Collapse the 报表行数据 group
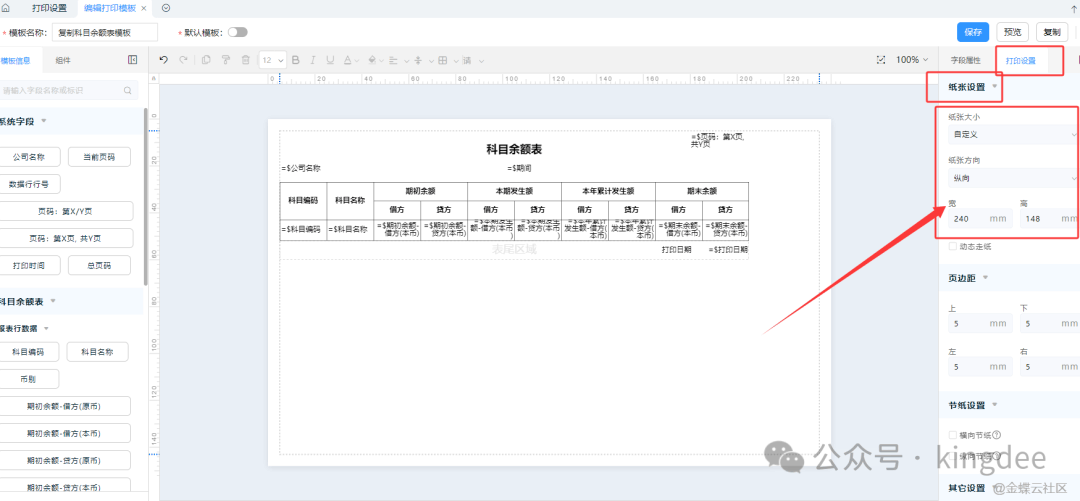This screenshot has width=1080, height=501. click(x=46, y=328)
